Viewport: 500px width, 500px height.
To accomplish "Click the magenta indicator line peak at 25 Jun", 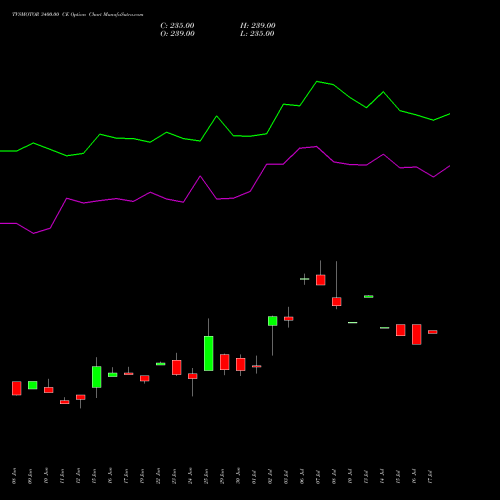I will tap(200, 176).
